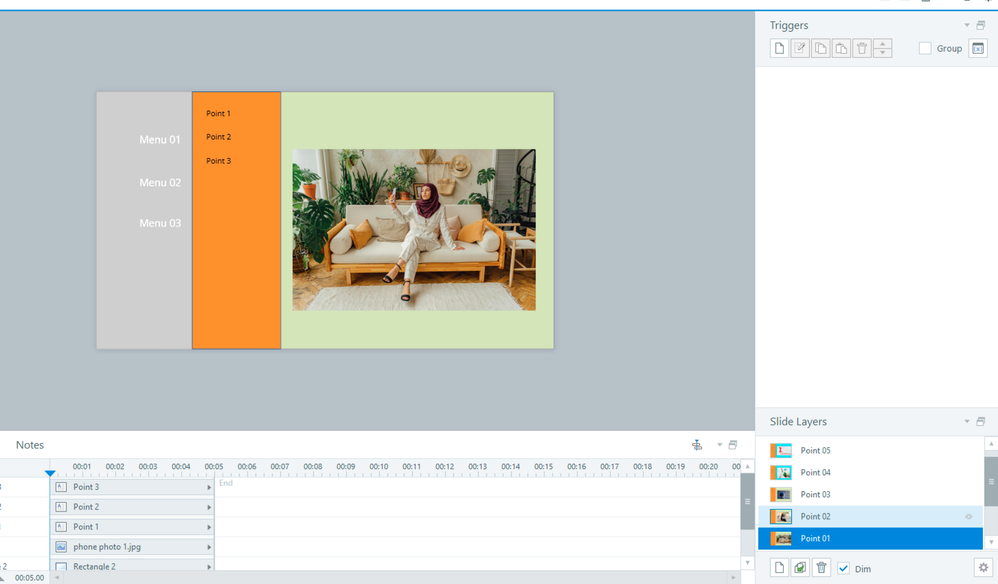Open the Slide Layers panel dropdown arrow
The width and height of the screenshot is (998, 584).
967,422
